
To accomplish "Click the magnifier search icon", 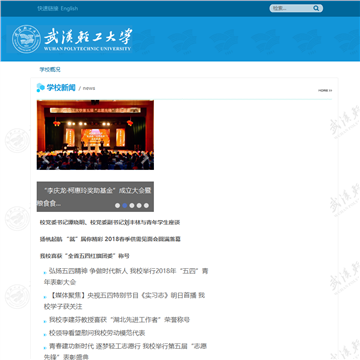I will point(316,8).
